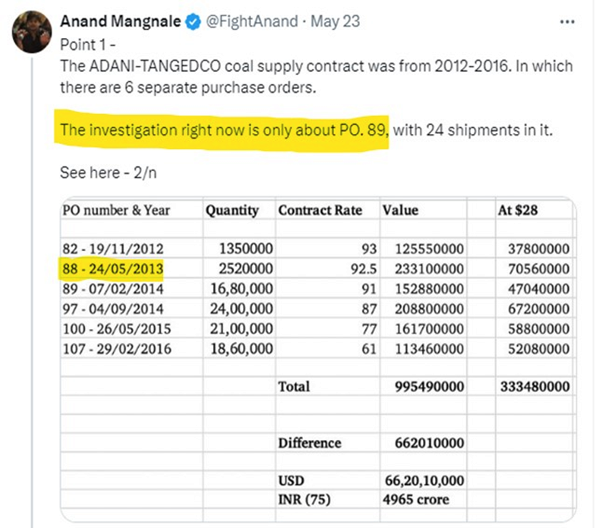Image resolution: width=603 pixels, height=528 pixels.
Task: Select the Total value 995490000 cell
Action: 429,386
